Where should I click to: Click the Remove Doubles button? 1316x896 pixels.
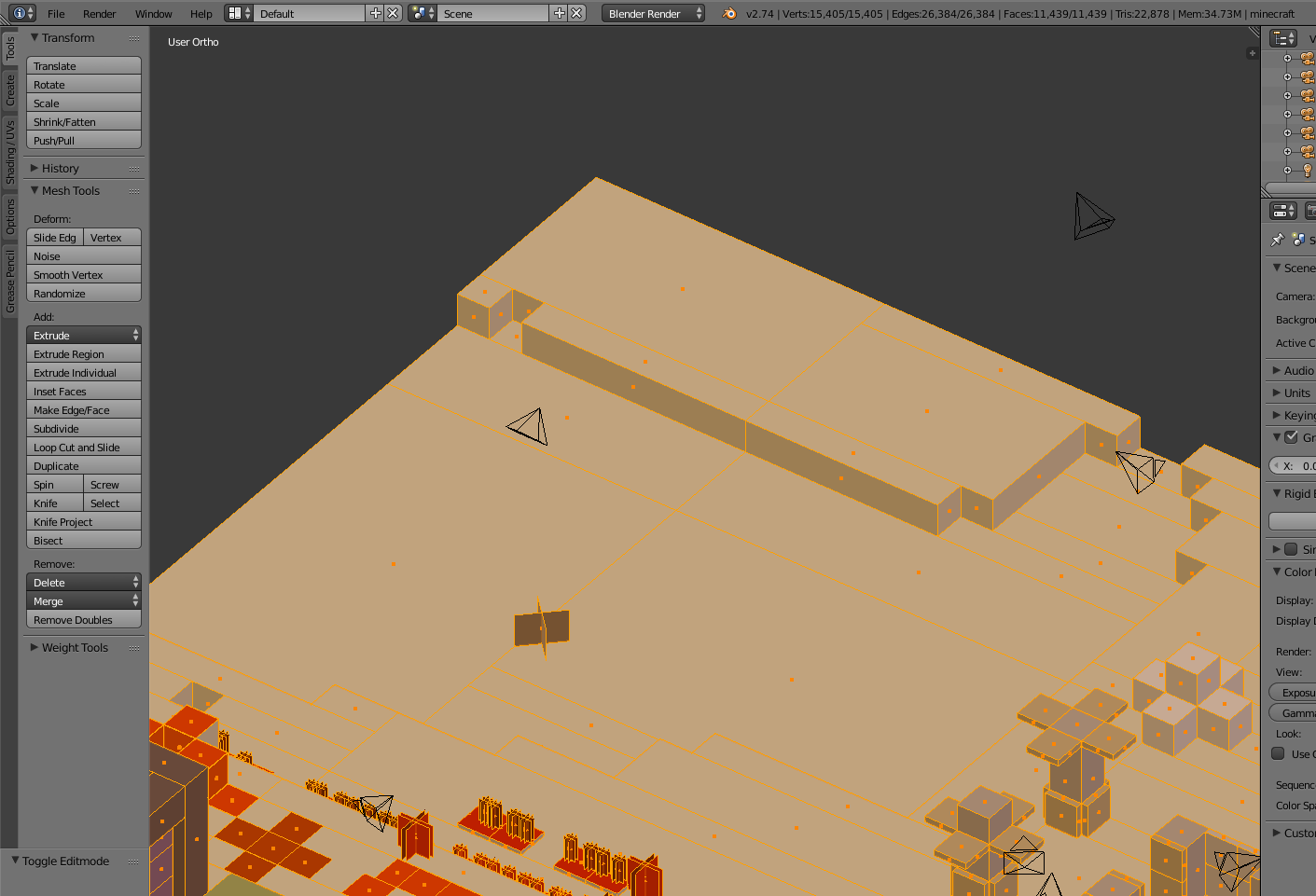click(x=83, y=620)
